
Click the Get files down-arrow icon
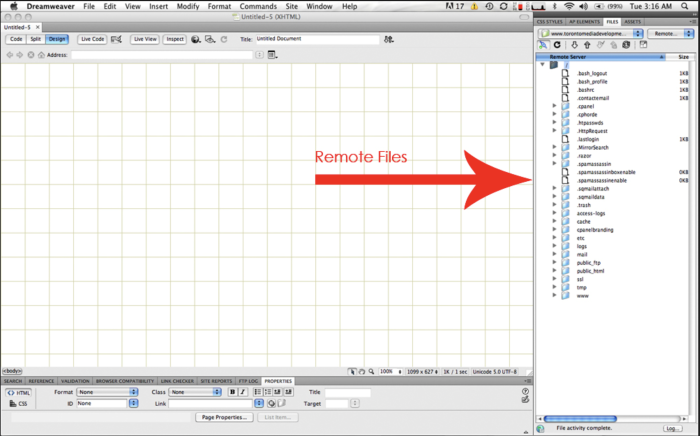click(573, 45)
